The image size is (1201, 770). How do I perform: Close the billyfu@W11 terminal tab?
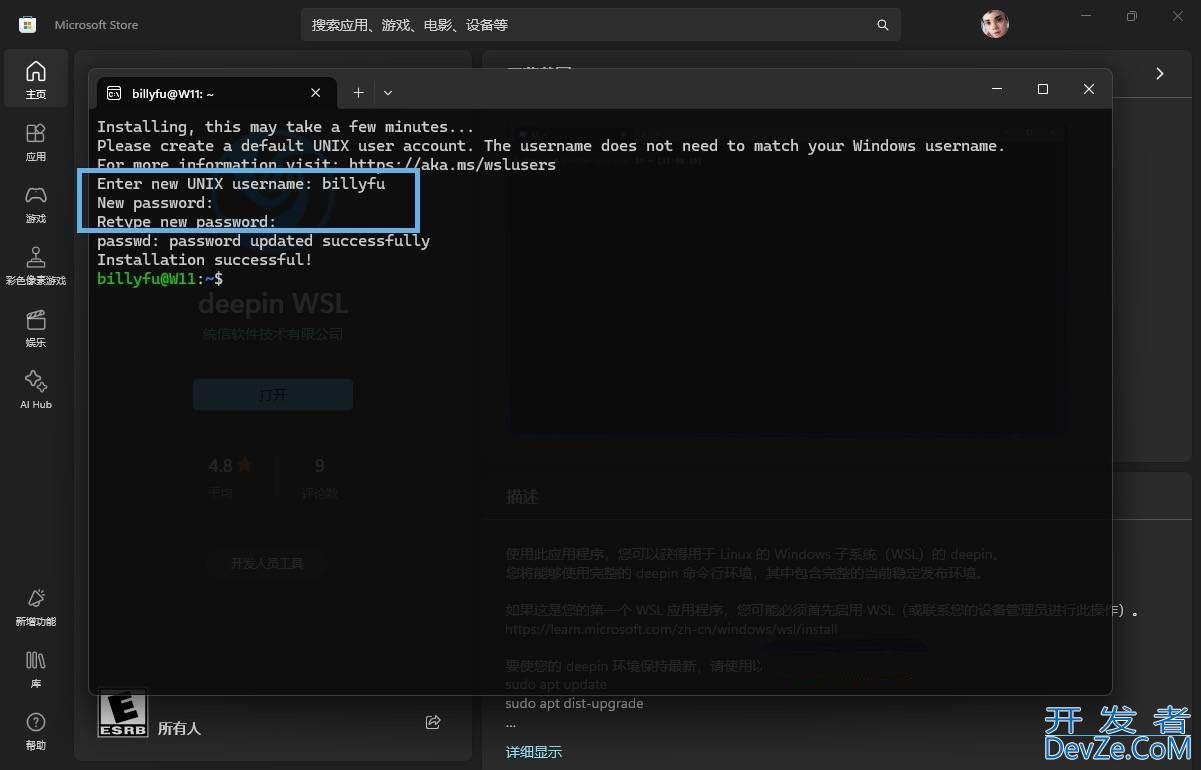(x=316, y=92)
